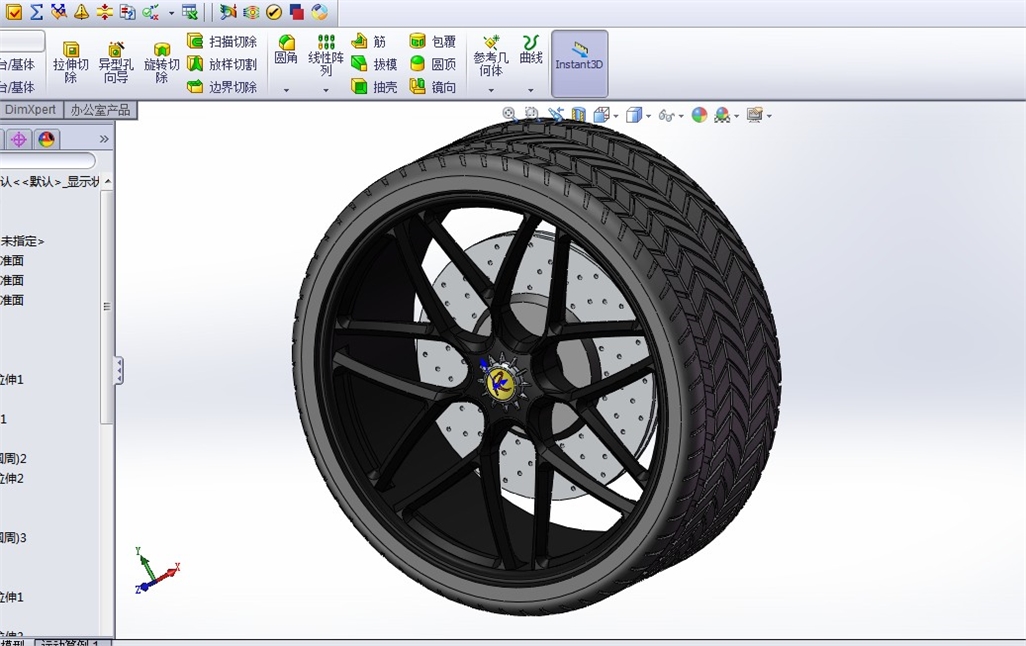
Task: Click Zoom to Area icon in view toolbar
Action: [531, 114]
